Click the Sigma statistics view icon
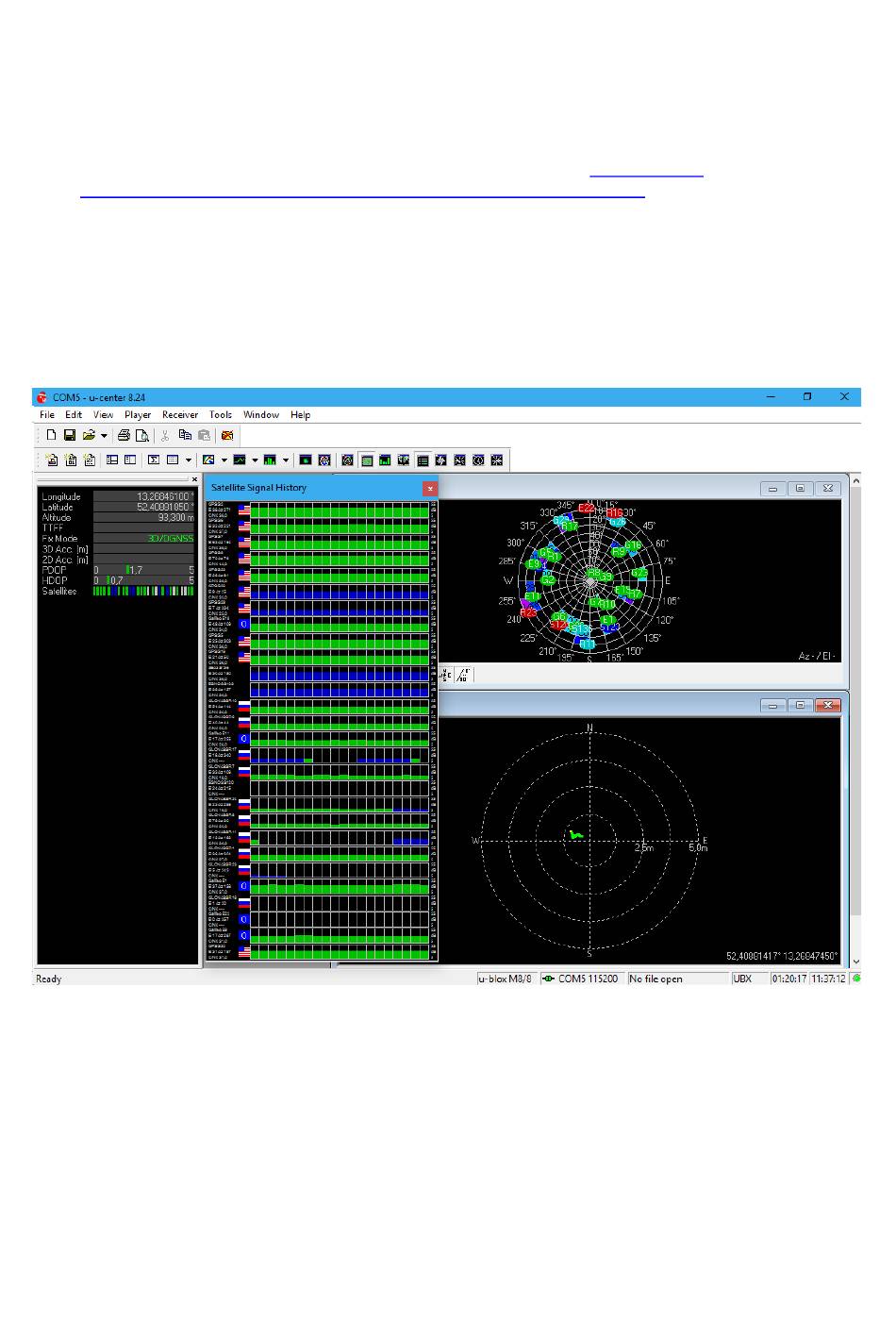 [x=154, y=460]
